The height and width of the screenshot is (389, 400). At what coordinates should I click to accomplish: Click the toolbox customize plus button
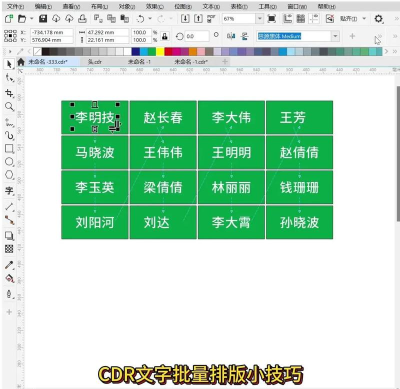9,312
